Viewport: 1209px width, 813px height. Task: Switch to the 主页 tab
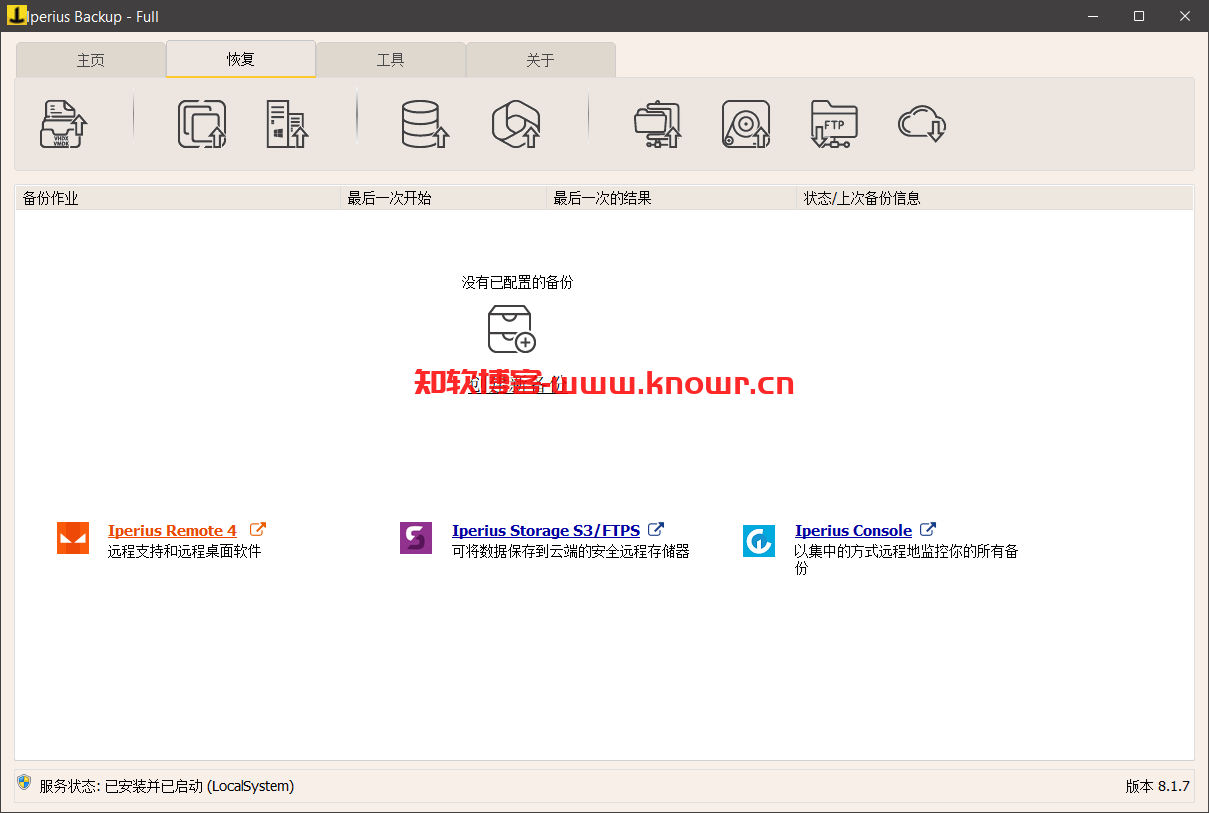[91, 60]
